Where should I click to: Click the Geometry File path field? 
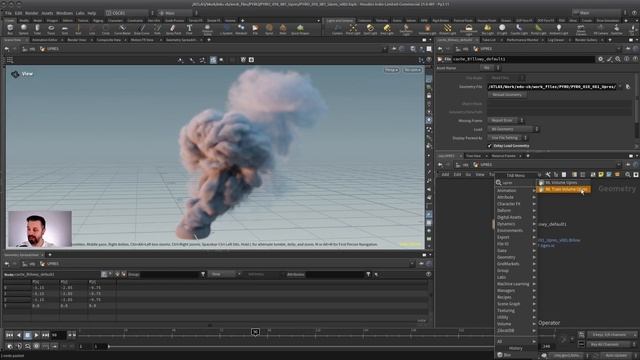coord(552,87)
